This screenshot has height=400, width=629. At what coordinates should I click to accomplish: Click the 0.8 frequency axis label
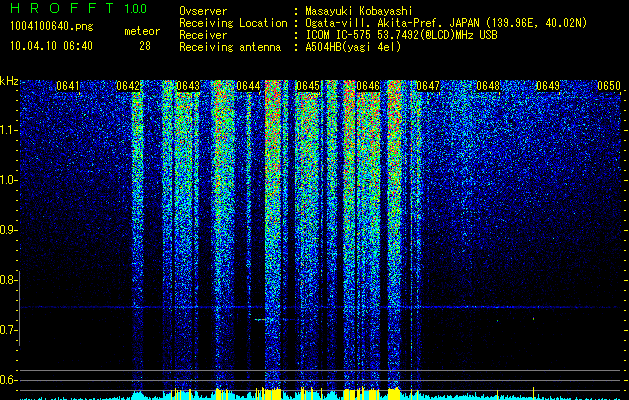click(8, 280)
